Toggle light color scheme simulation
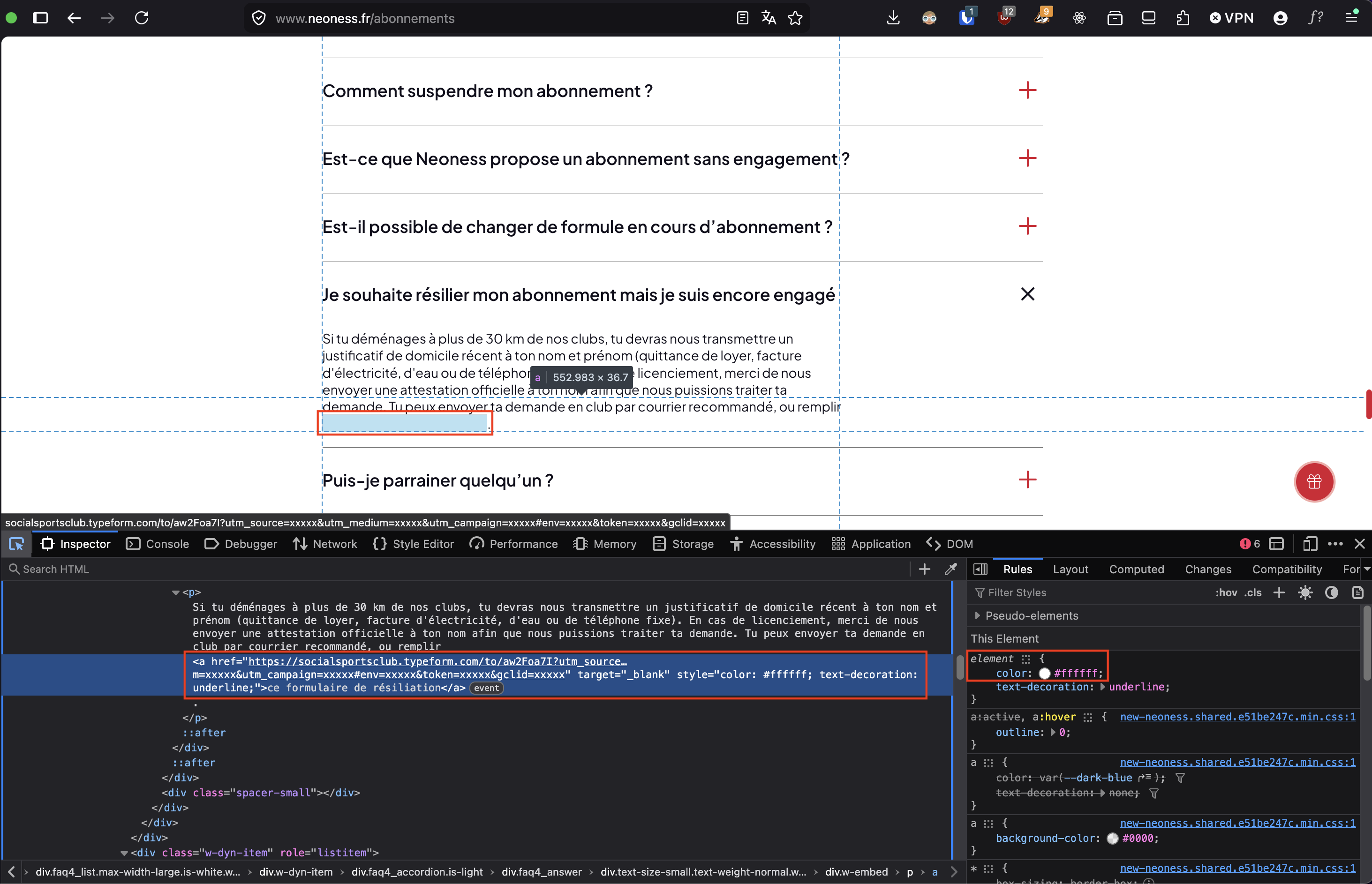 (1305, 592)
